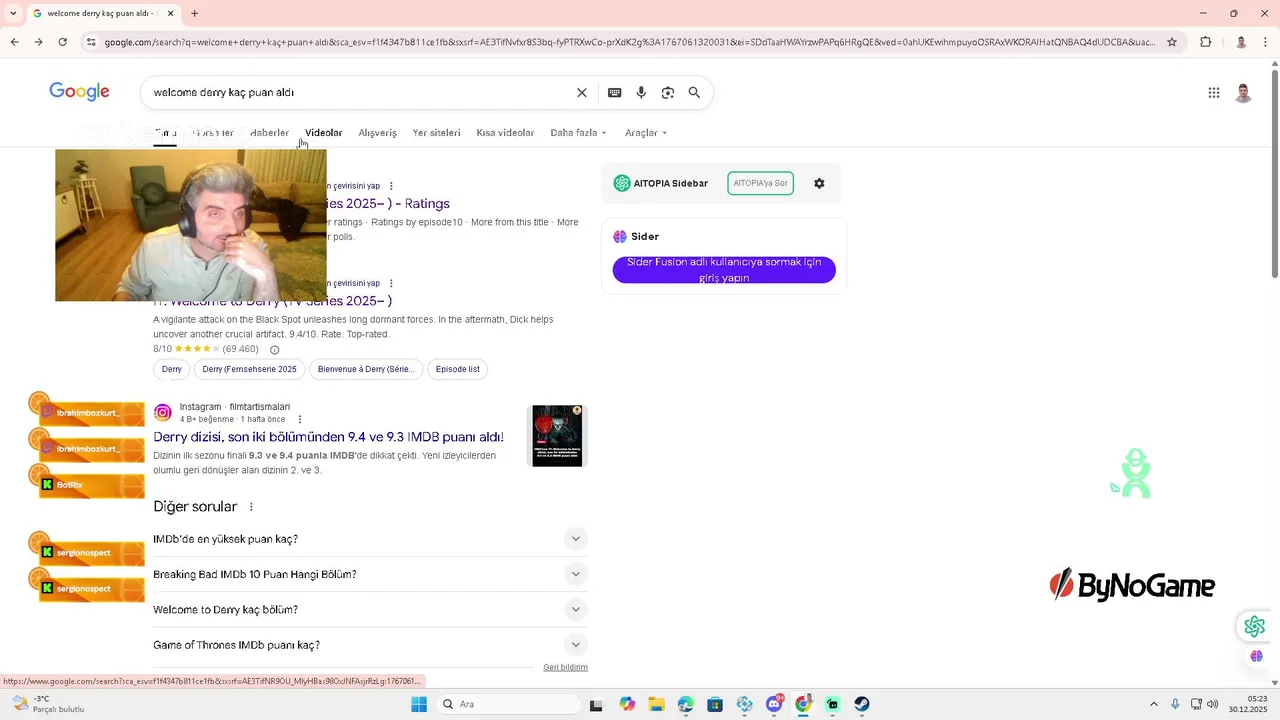Reload the current page
The image size is (1280, 720).
pos(62,42)
